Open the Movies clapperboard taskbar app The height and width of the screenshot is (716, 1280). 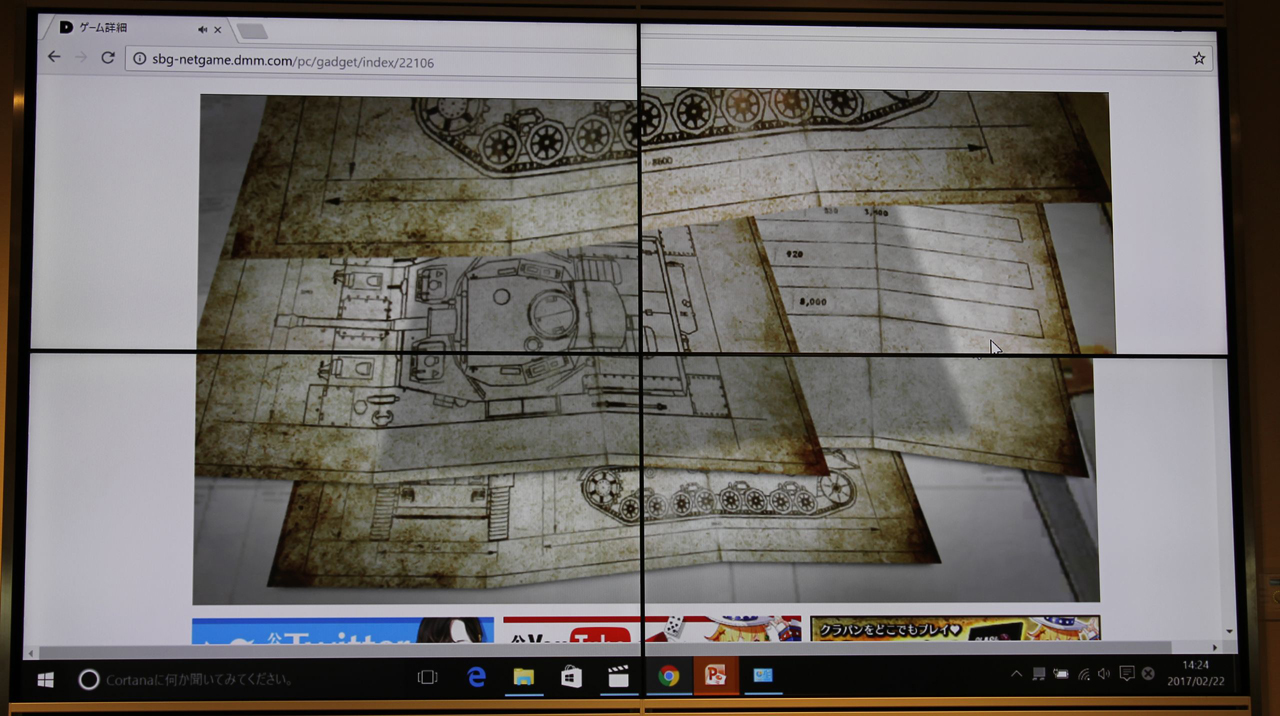pyautogui.click(x=619, y=677)
